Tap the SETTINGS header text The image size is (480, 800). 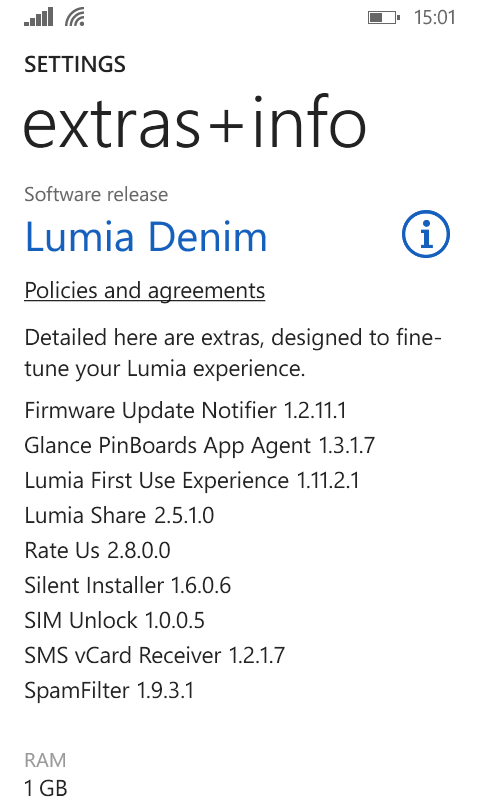click(x=74, y=65)
